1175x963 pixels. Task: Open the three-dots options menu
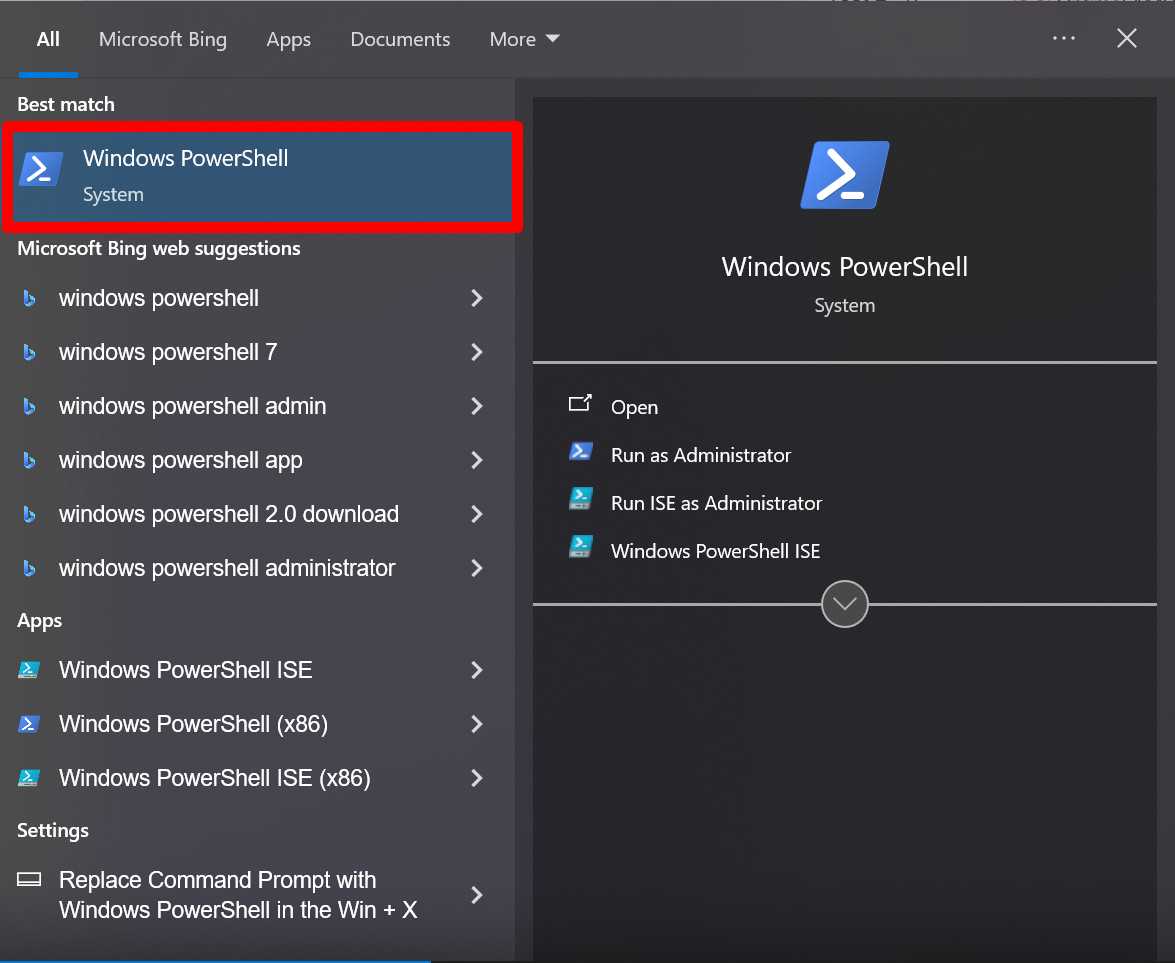pyautogui.click(x=1063, y=38)
